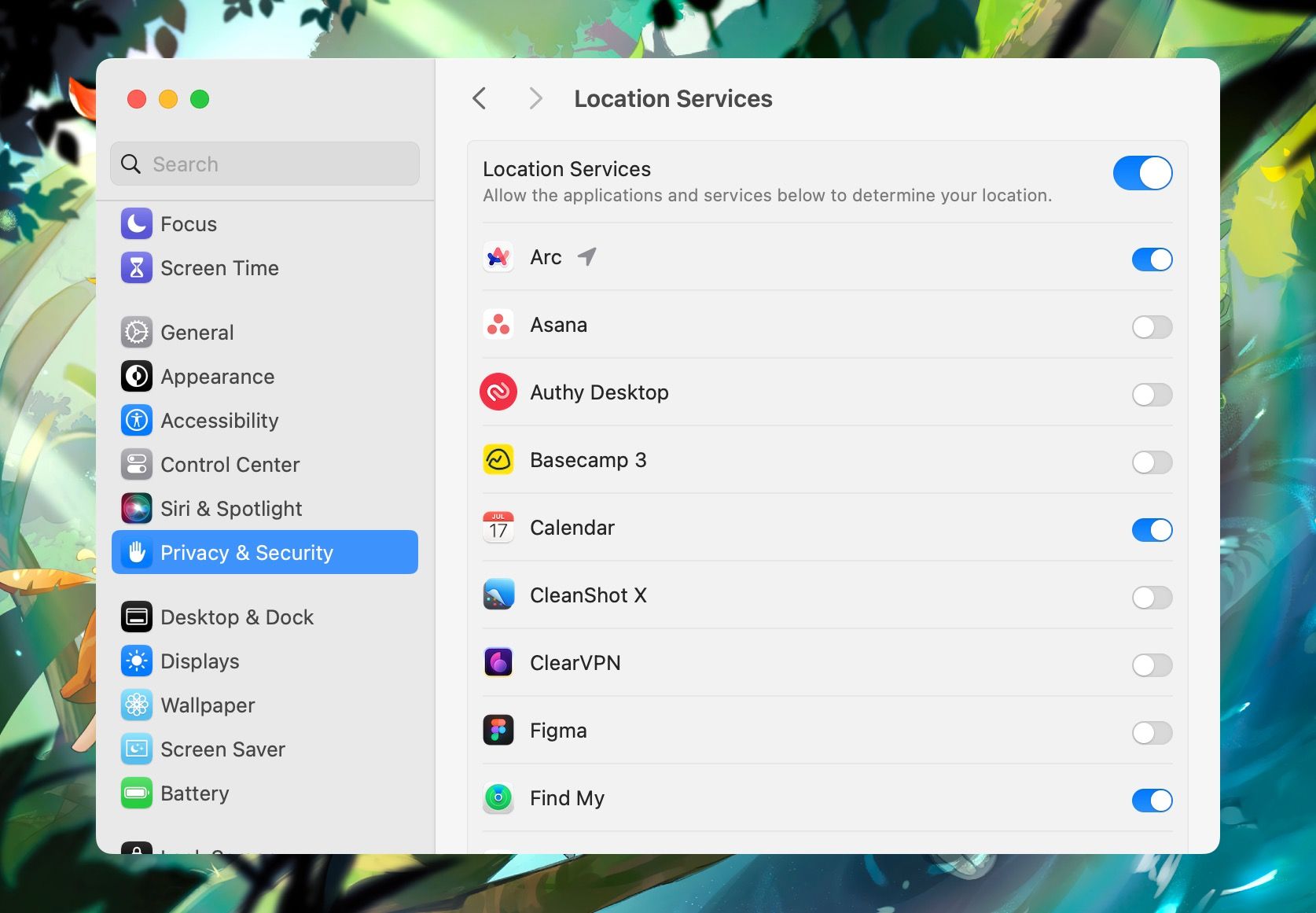Open Privacy & Security settings

[246, 552]
